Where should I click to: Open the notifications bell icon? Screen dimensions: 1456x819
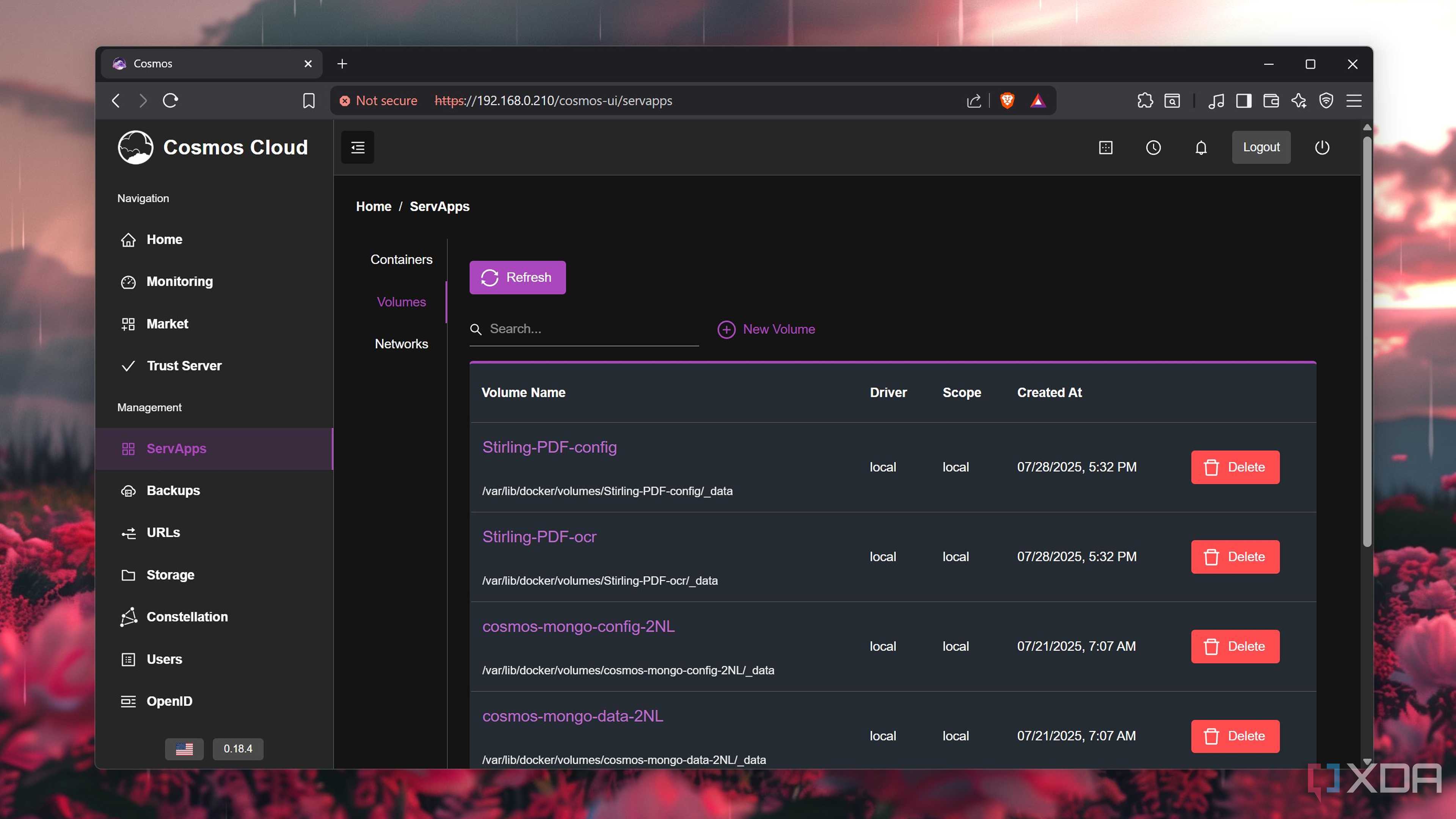1200,147
